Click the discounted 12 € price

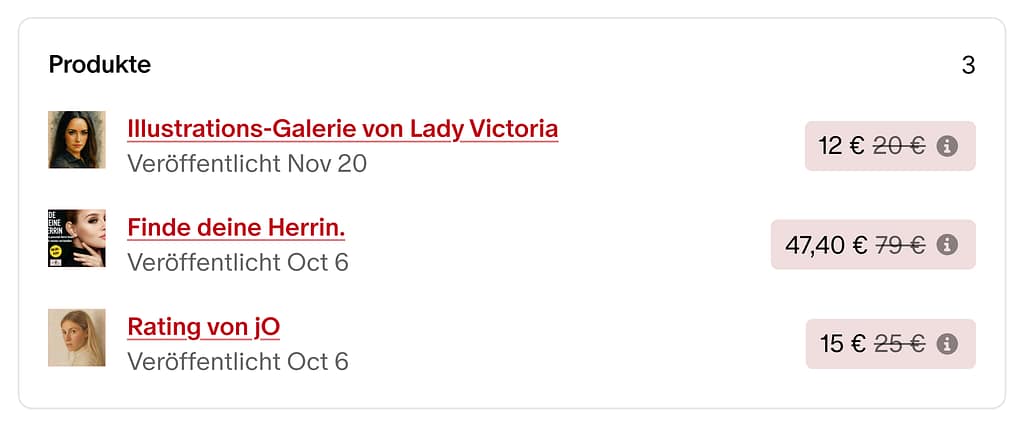[x=841, y=146]
